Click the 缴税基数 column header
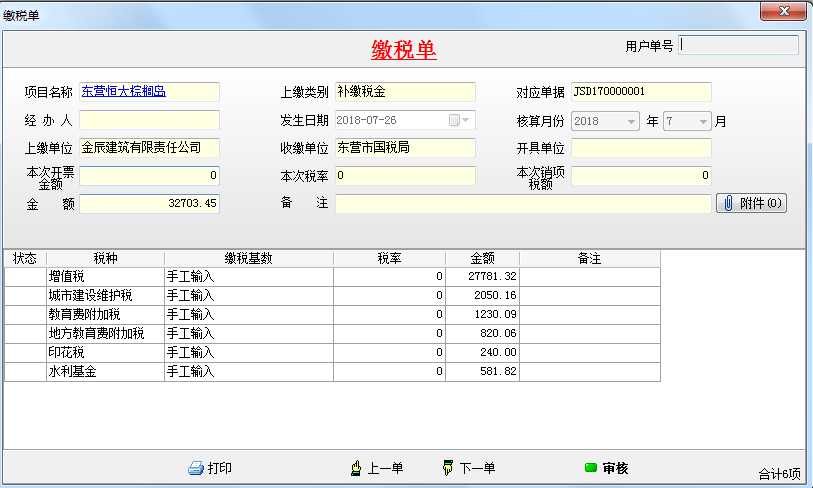The height and width of the screenshot is (488, 813). [248, 258]
